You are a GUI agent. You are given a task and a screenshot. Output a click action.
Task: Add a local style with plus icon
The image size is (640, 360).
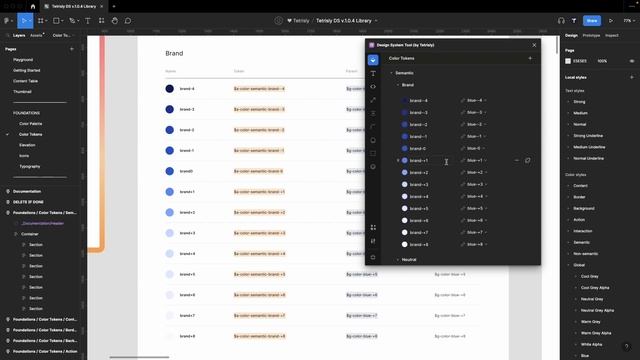click(631, 77)
